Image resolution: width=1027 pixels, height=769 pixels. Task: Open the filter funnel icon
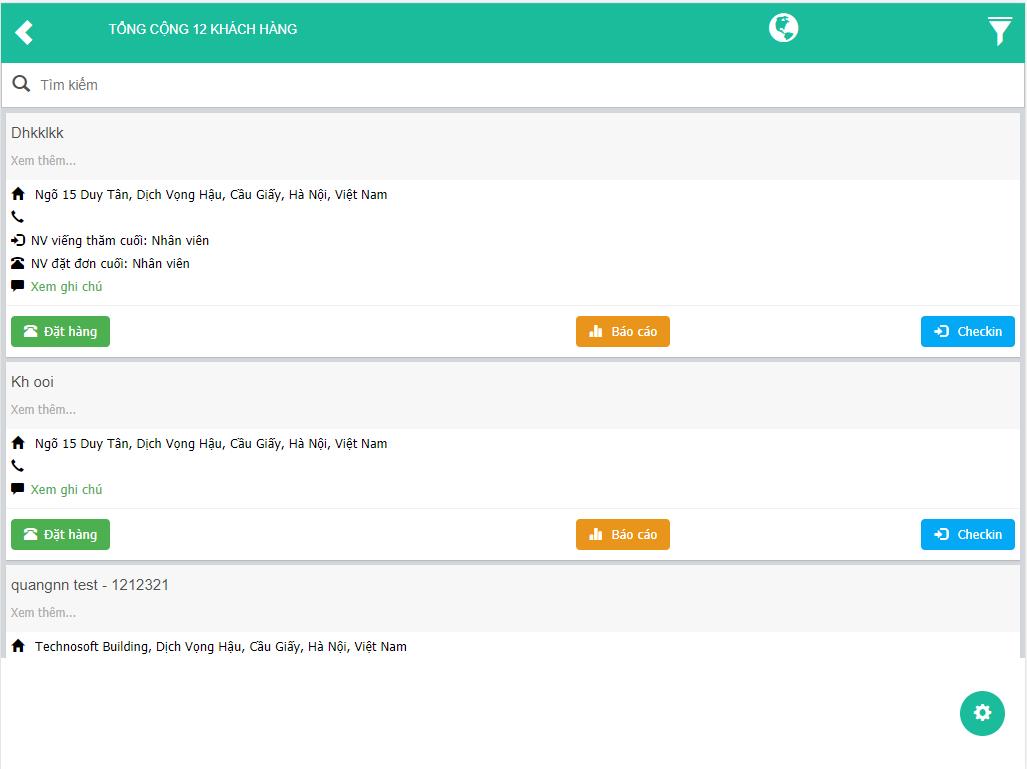(x=999, y=31)
